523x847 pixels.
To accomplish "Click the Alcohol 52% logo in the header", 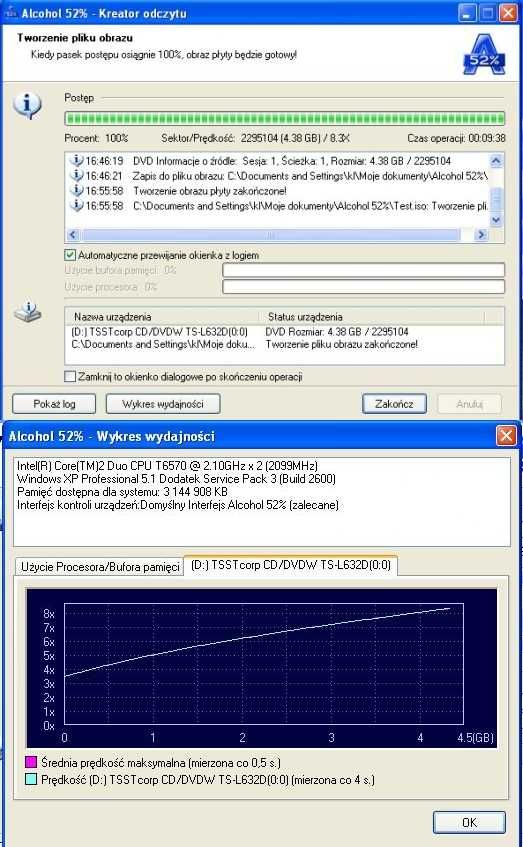I will (x=484, y=54).
